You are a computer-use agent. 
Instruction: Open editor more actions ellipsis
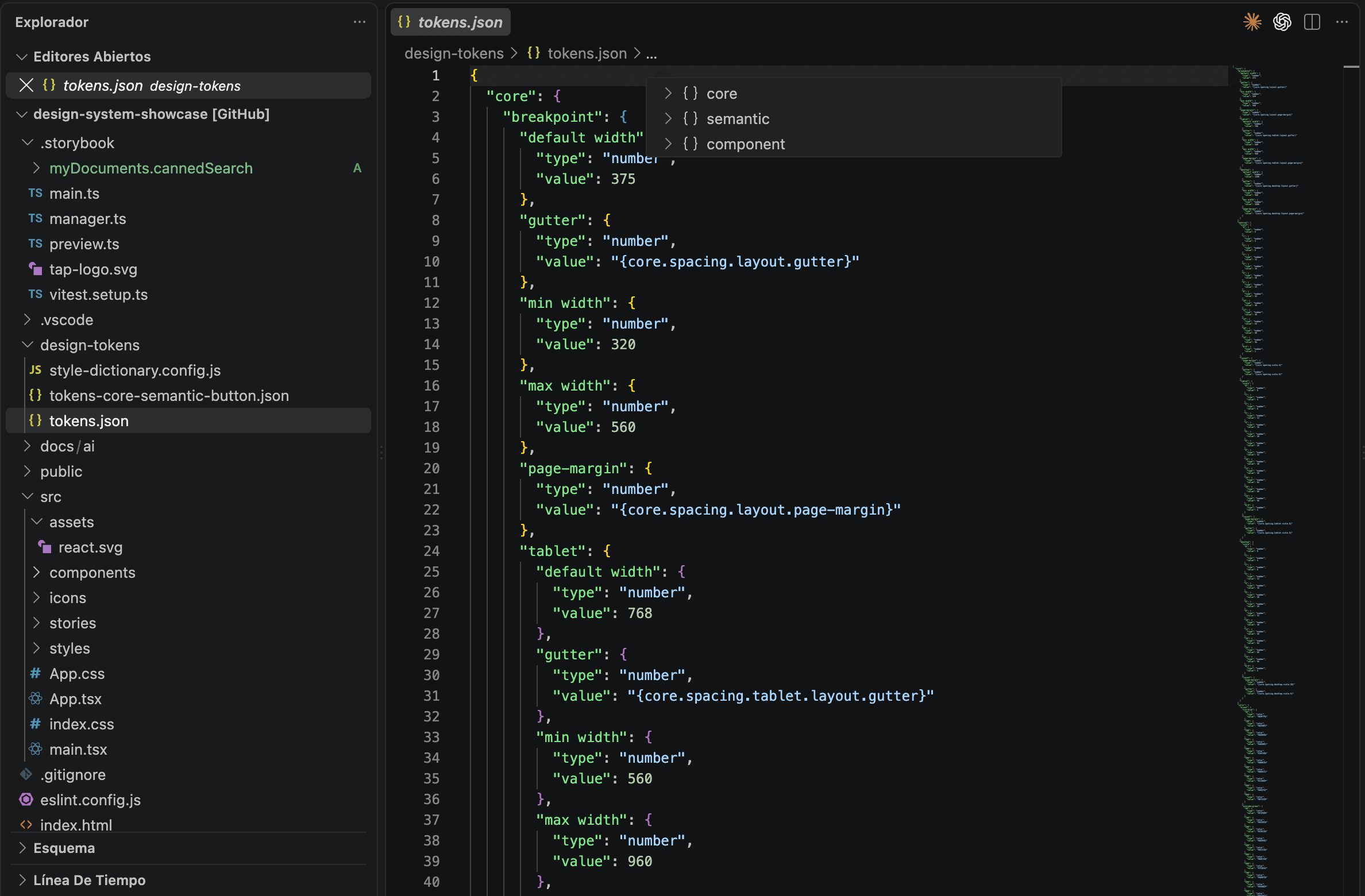(1342, 22)
